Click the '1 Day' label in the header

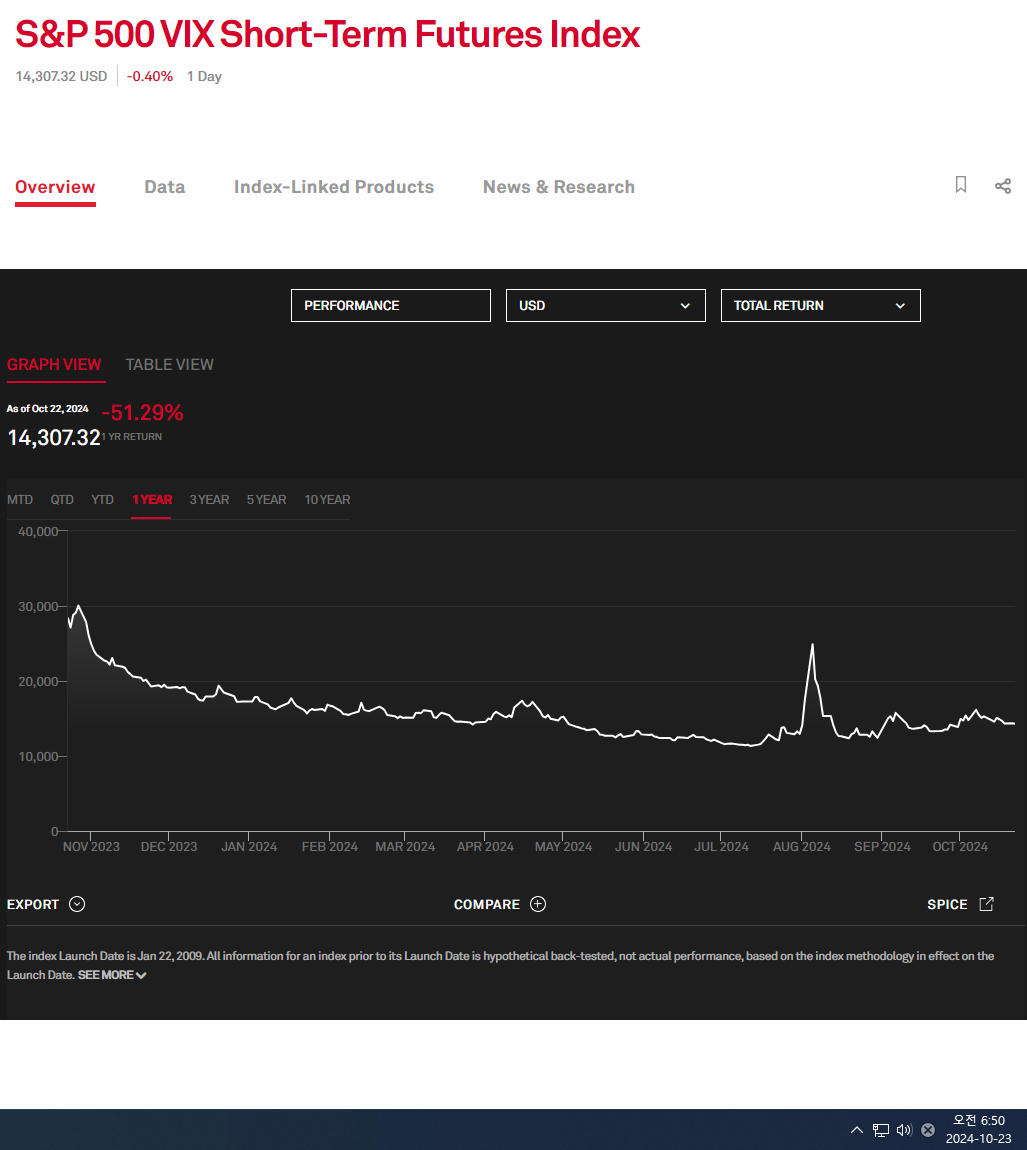click(204, 76)
